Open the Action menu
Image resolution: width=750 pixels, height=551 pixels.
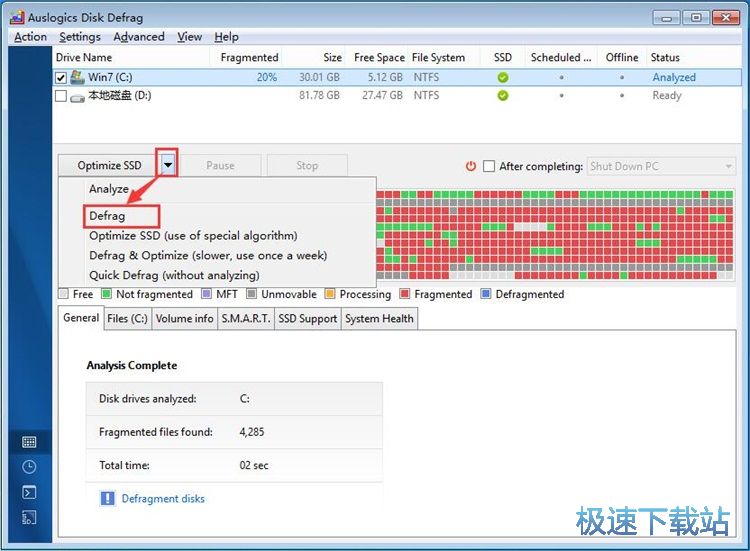coord(31,37)
